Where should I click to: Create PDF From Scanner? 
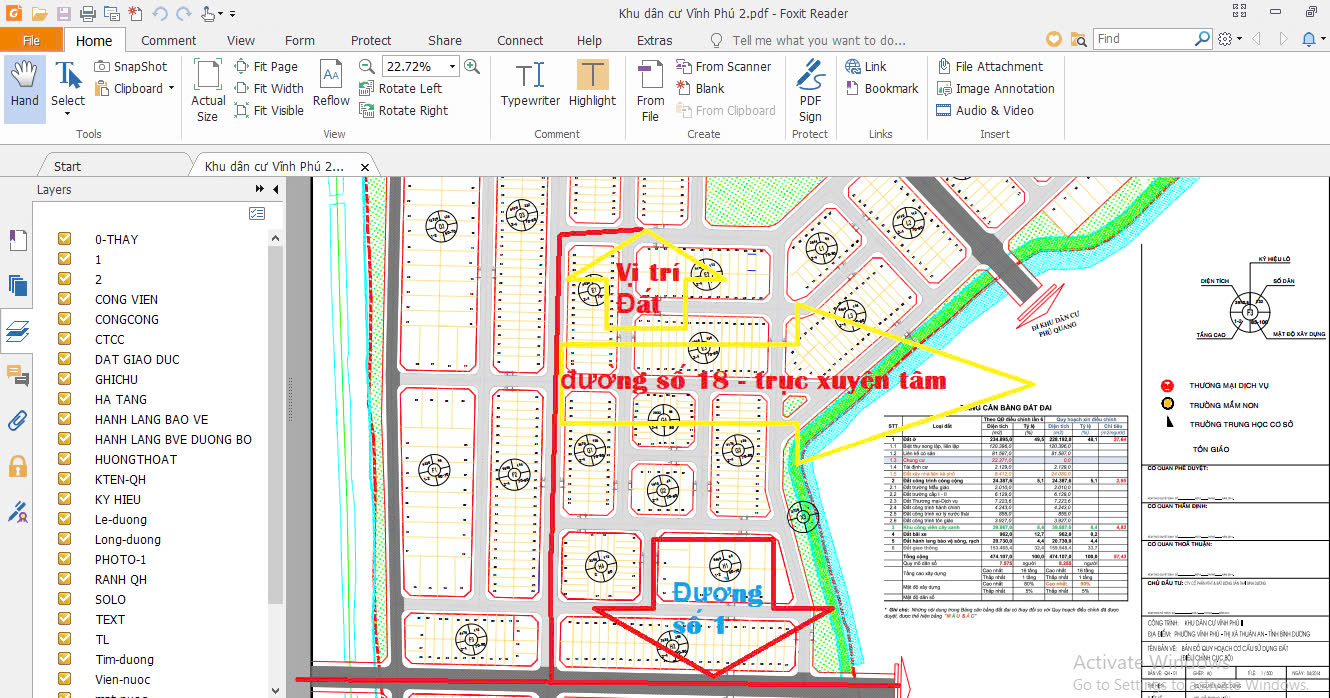point(724,66)
